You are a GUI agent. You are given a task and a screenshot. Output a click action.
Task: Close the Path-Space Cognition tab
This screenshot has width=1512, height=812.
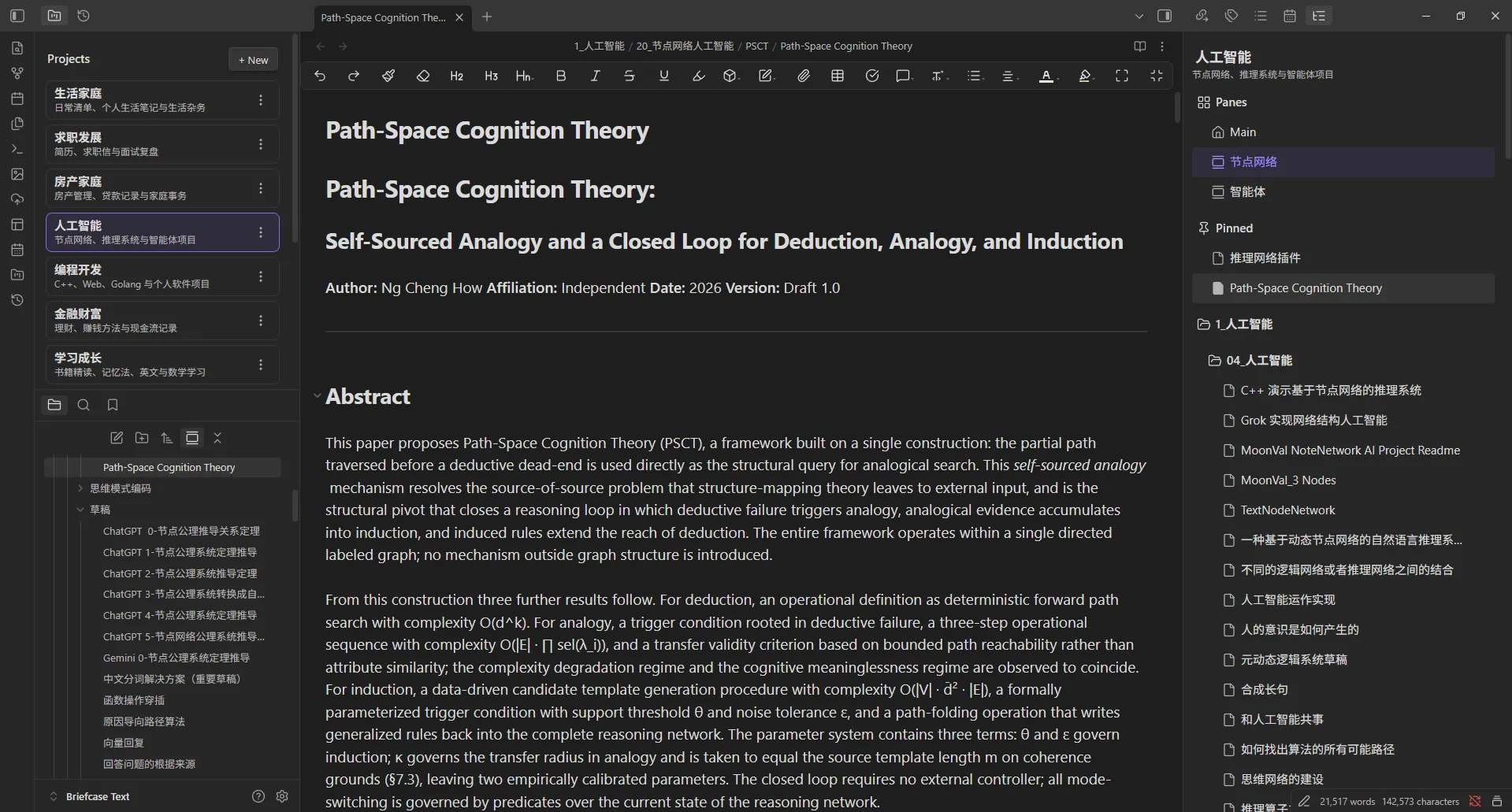pyautogui.click(x=459, y=17)
